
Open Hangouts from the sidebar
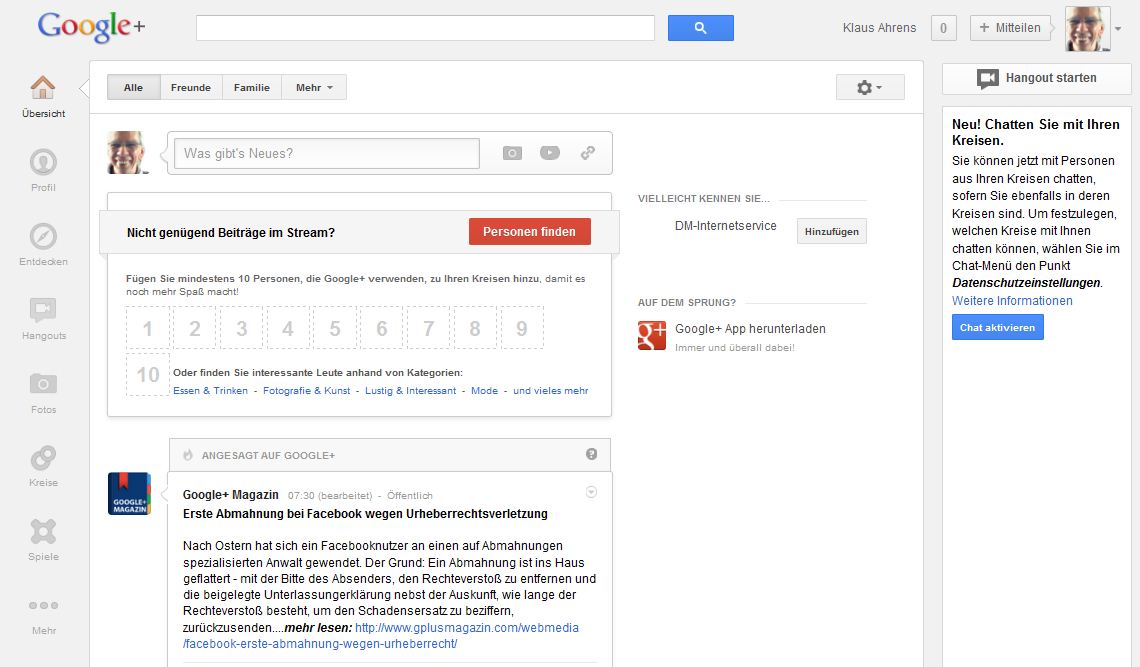(x=43, y=311)
